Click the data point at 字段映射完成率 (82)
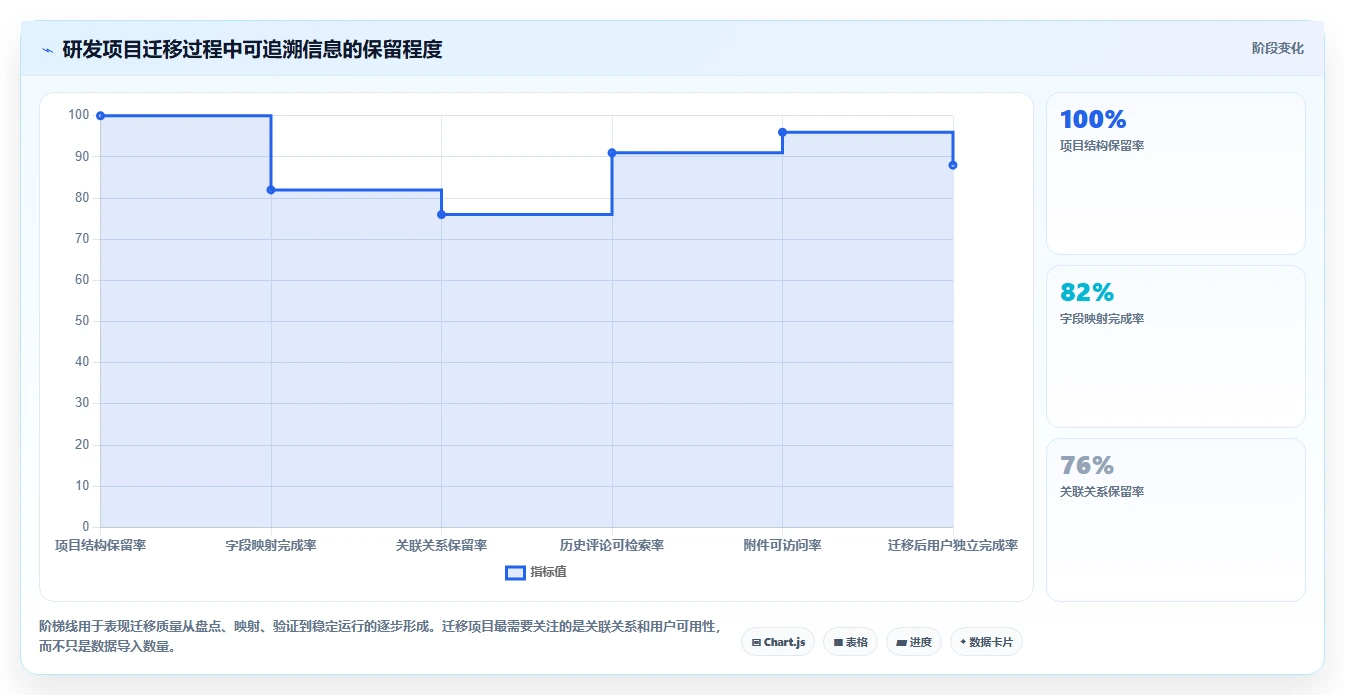 271,190
